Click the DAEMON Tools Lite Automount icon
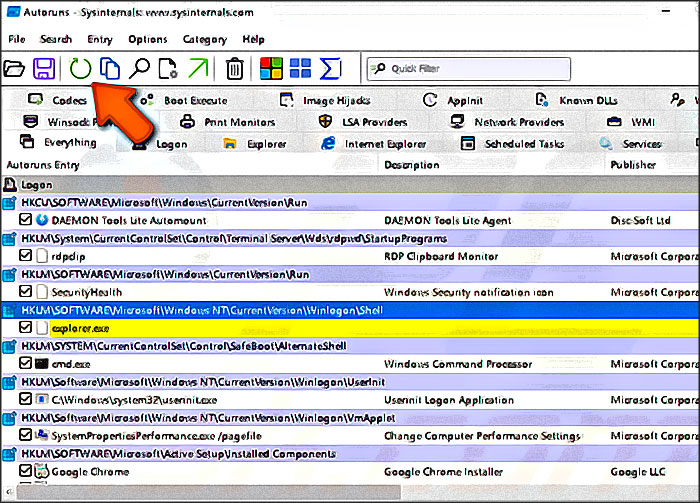The height and width of the screenshot is (503, 700). 42,220
